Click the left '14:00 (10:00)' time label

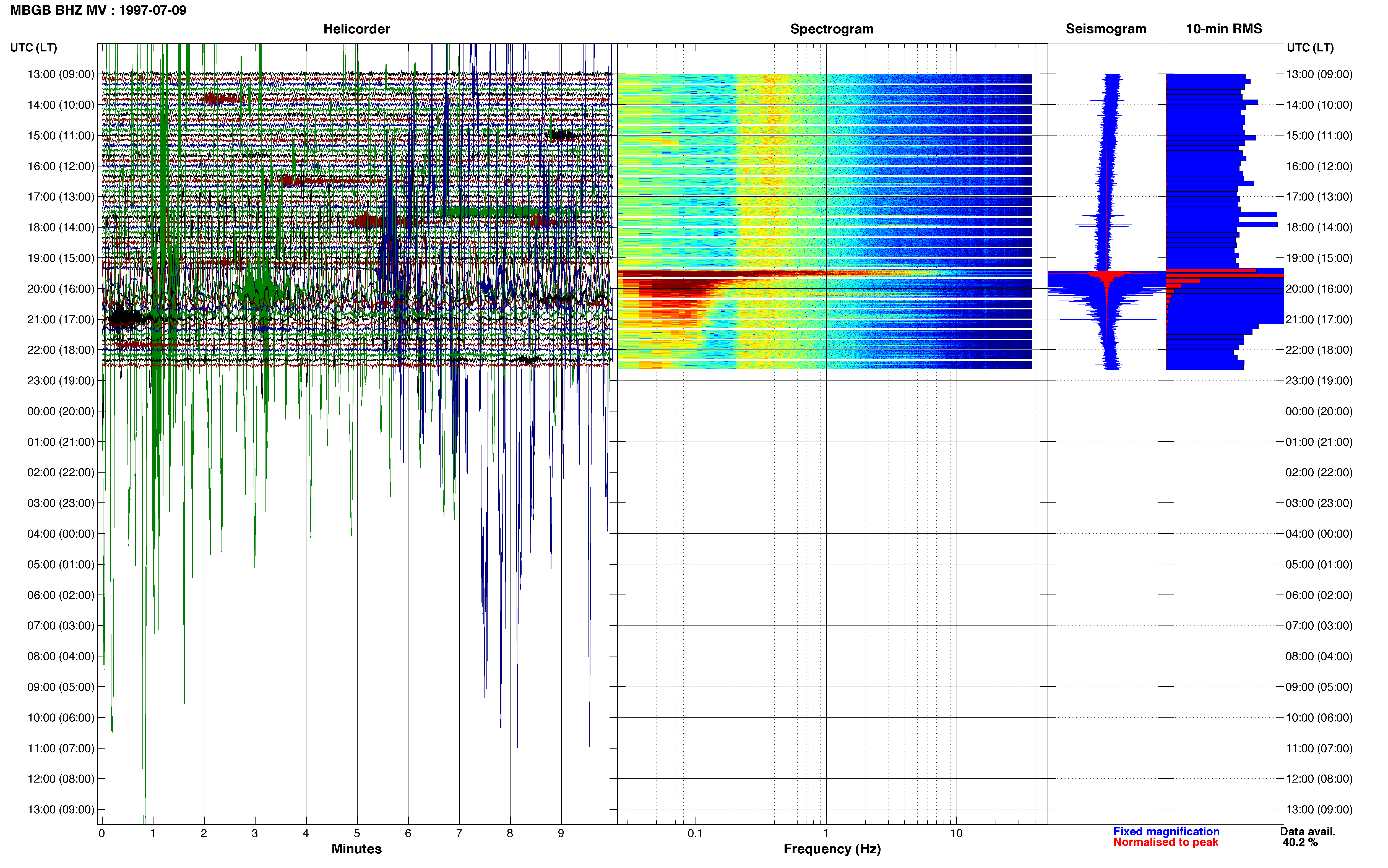tap(61, 105)
